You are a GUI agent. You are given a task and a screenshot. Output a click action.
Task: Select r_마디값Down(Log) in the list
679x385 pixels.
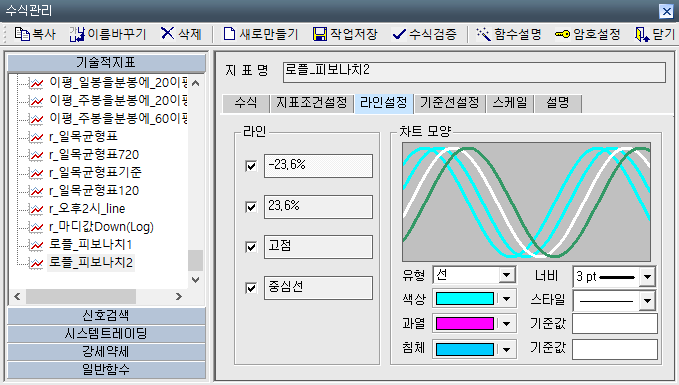101,226
